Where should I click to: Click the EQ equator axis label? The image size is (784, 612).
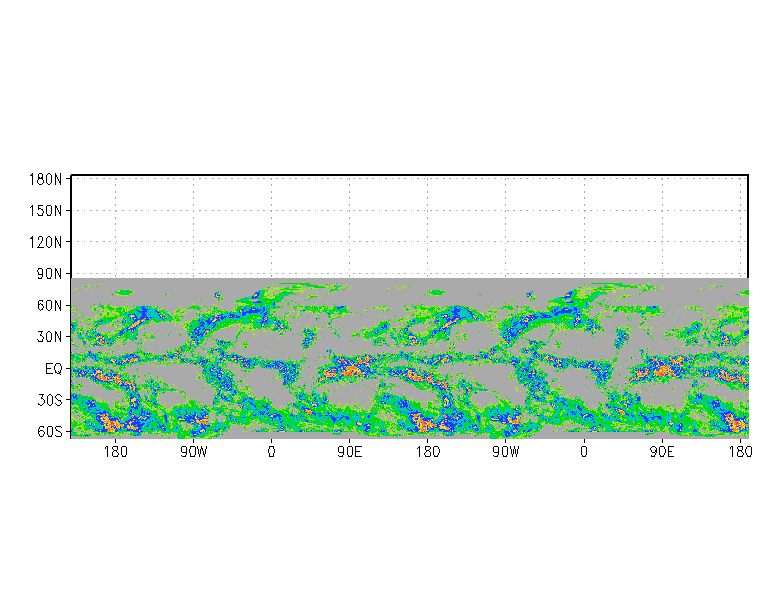[x=54, y=369]
